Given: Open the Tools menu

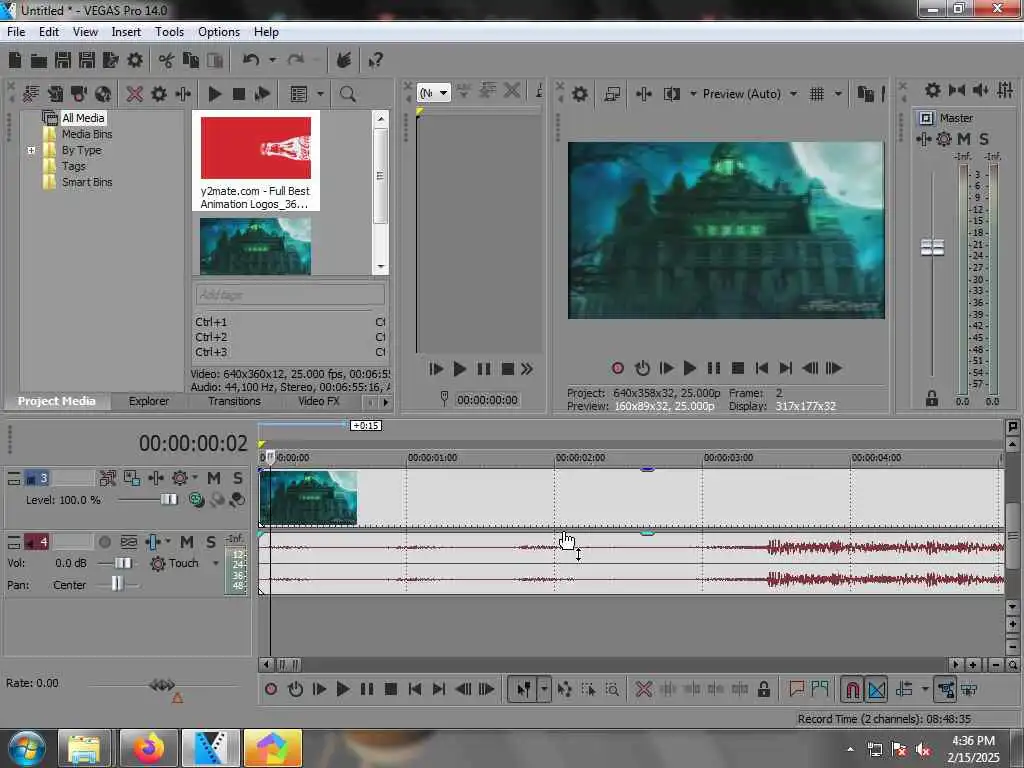Looking at the screenshot, I should (x=169, y=32).
